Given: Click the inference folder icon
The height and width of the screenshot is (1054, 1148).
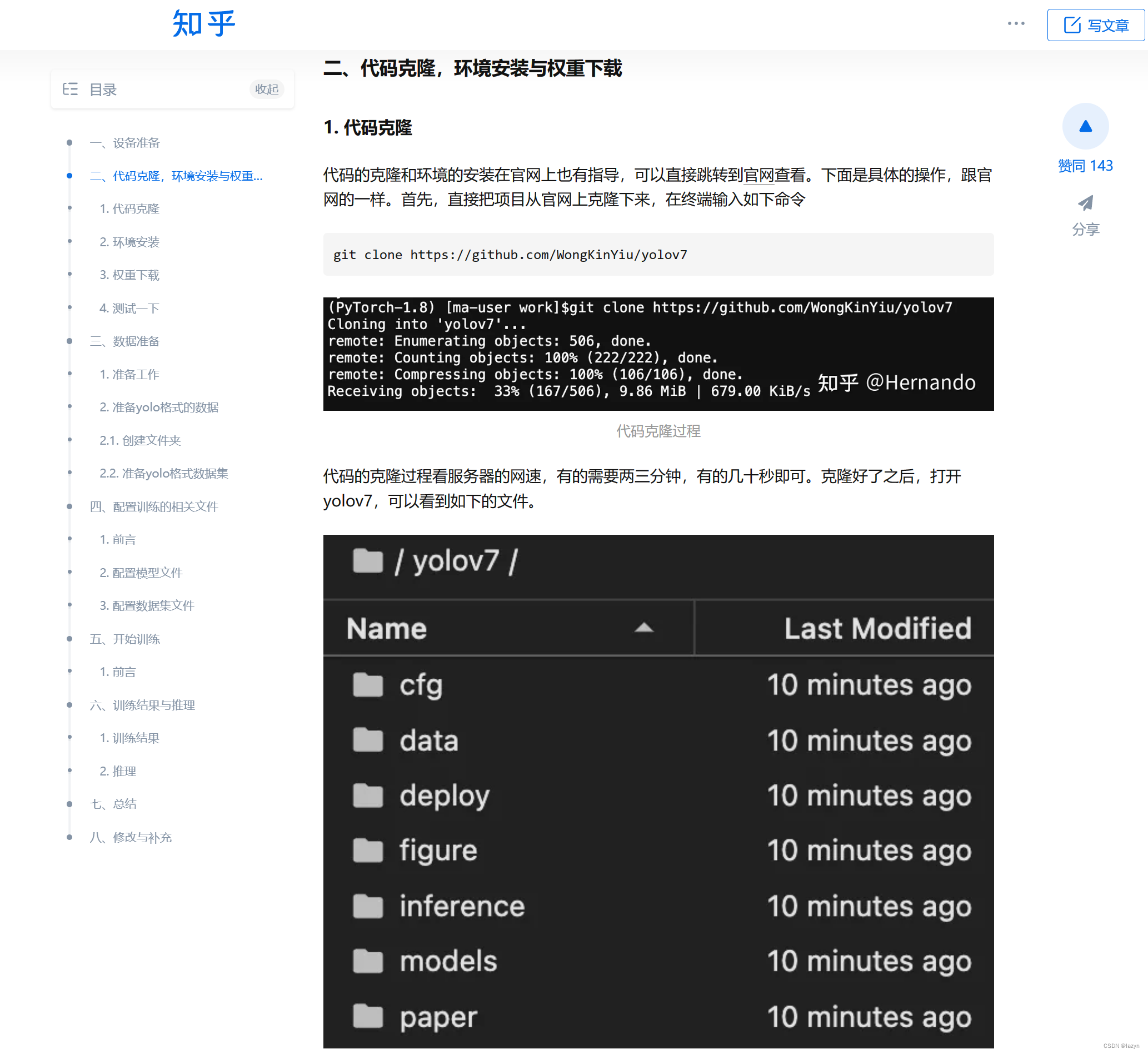Looking at the screenshot, I should coord(368,906).
